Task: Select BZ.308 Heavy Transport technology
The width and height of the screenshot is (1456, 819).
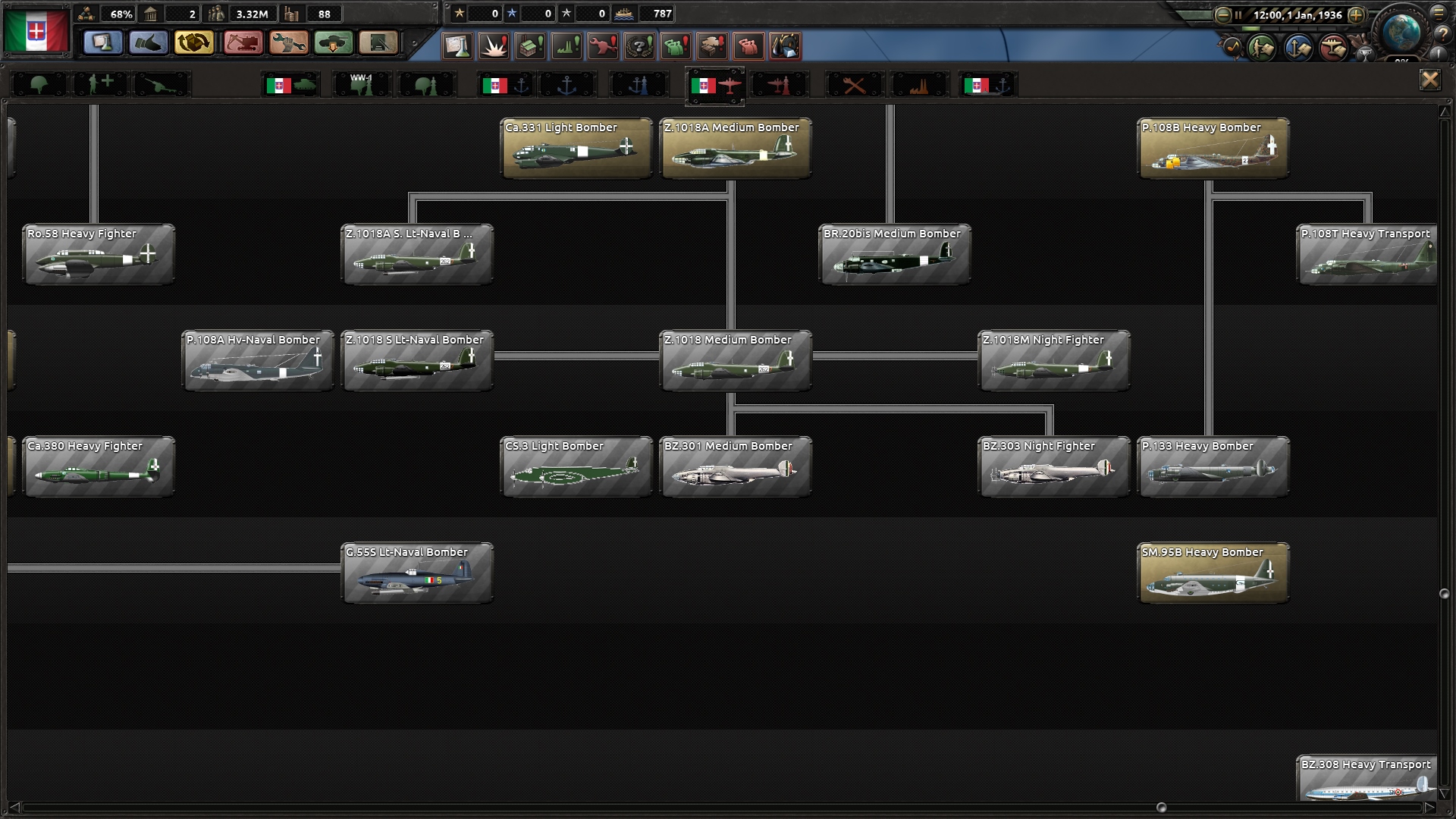Action: pyautogui.click(x=1367, y=777)
